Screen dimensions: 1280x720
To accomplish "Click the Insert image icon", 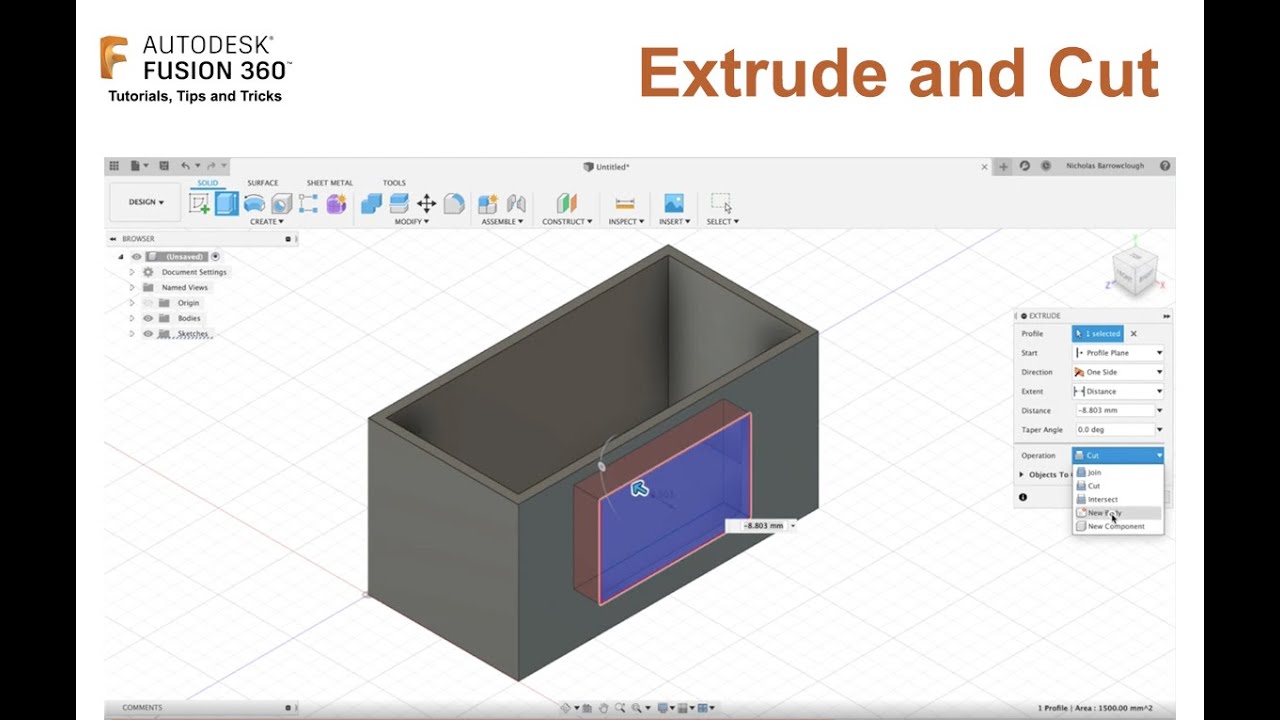I will click(x=674, y=204).
